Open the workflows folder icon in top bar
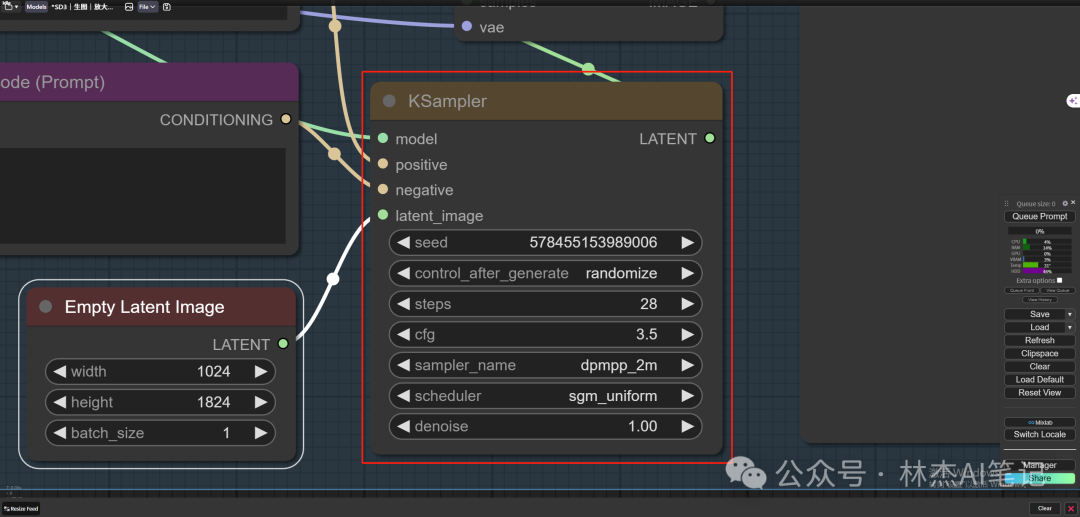 click(x=8, y=7)
